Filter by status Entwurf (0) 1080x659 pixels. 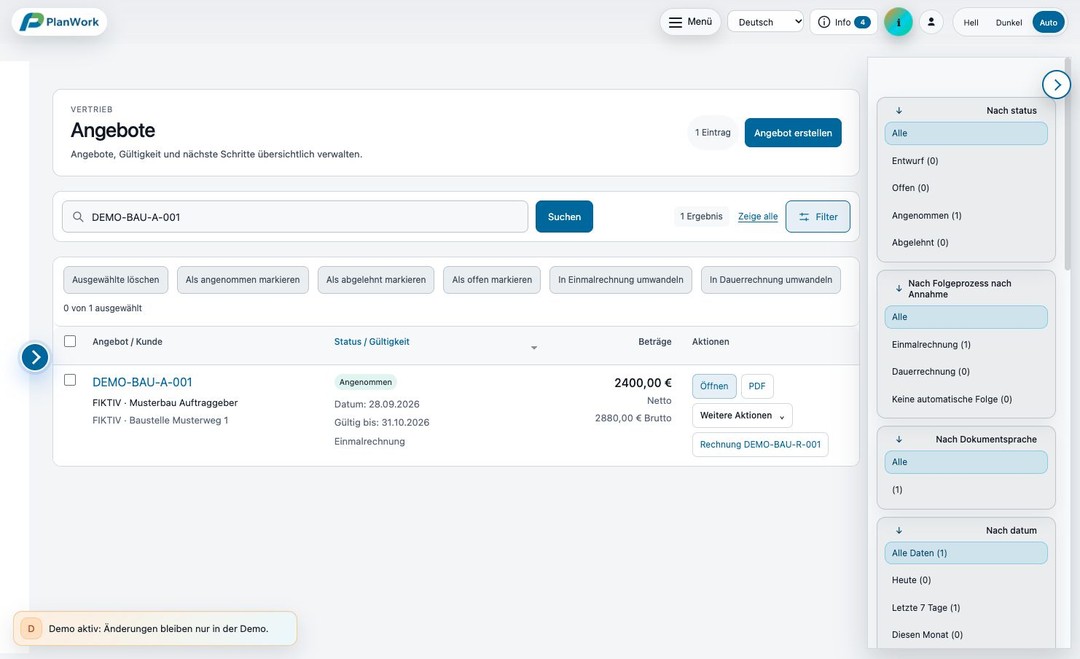point(966,160)
